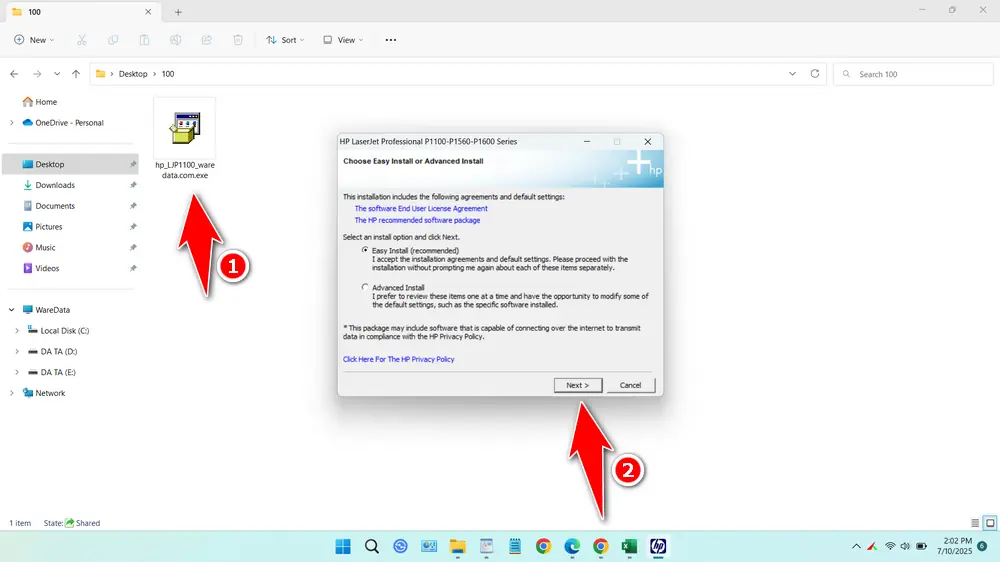Open the View options dropdown
The image size is (1000, 562).
tap(343, 40)
